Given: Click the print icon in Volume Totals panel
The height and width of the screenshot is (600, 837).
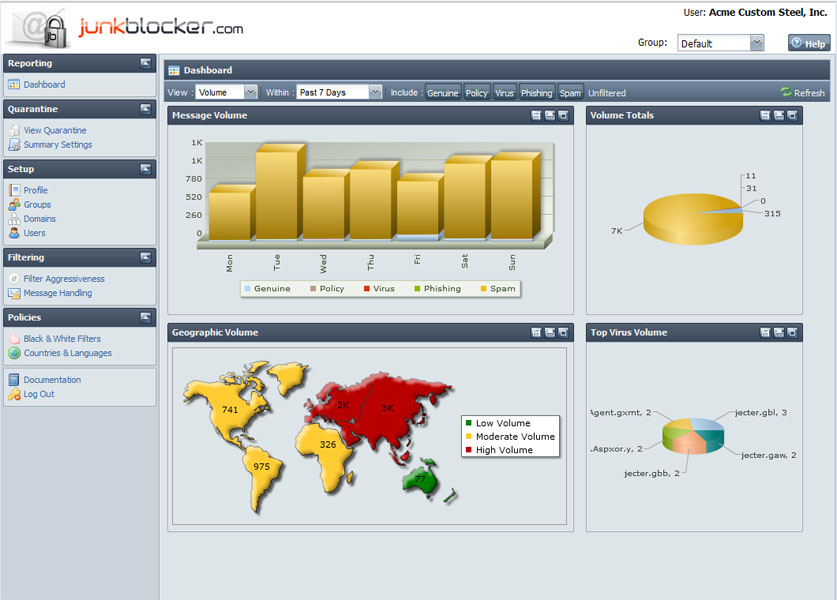Looking at the screenshot, I should click(778, 115).
